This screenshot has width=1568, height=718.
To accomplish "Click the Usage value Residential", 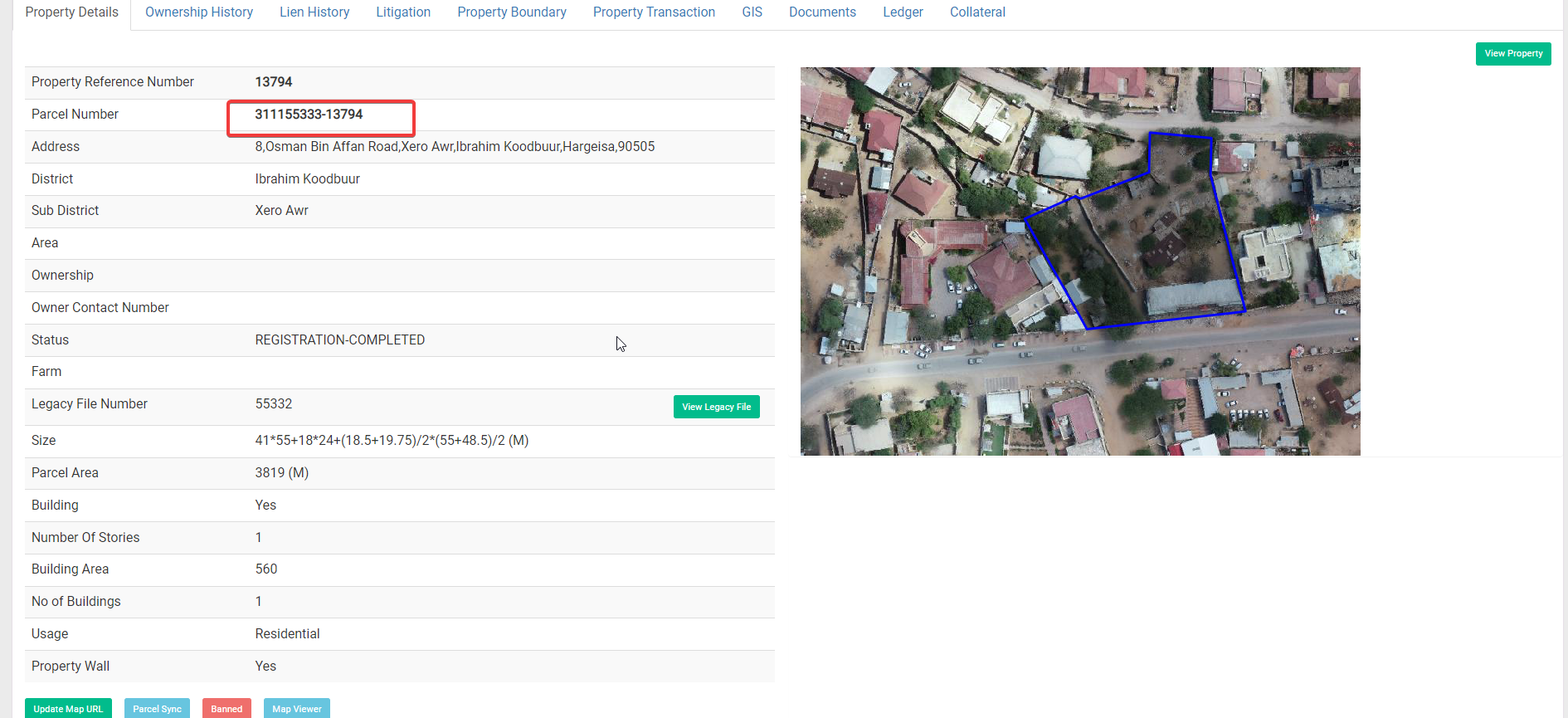I will pyautogui.click(x=287, y=634).
